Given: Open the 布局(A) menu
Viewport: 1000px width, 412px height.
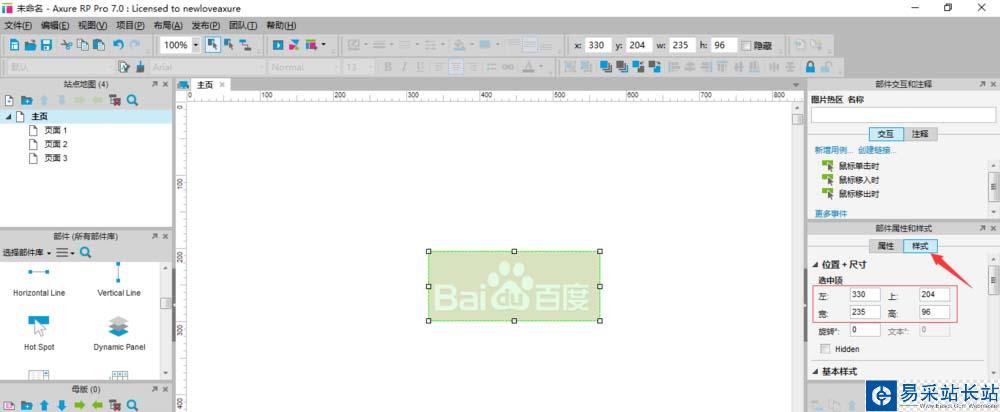Looking at the screenshot, I should [x=168, y=26].
